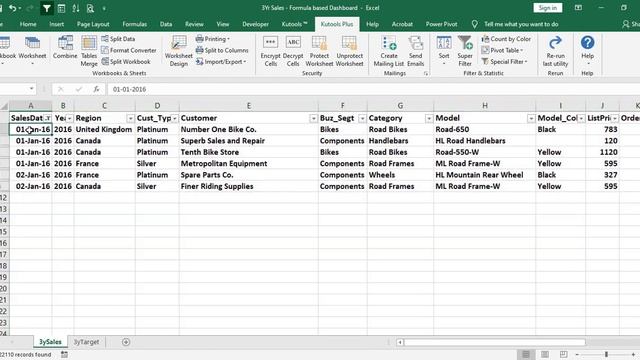Click Tell me what you want to do
This screenshot has height=360, width=640.
pos(521,24)
